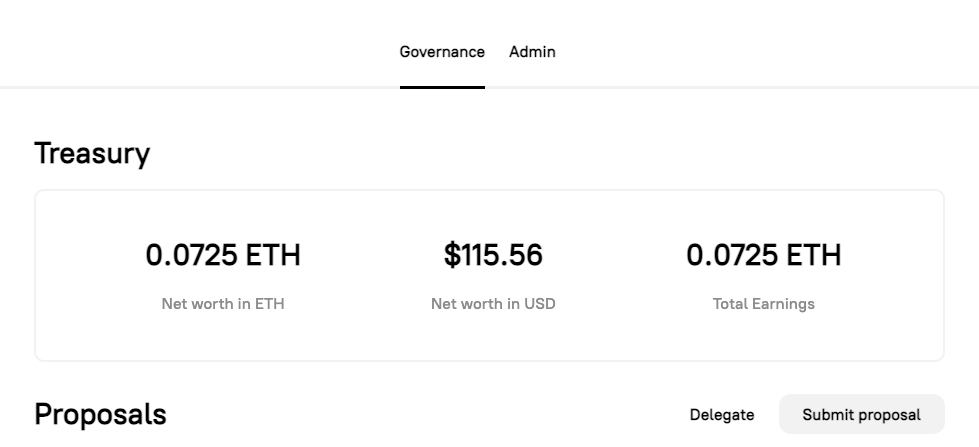Click the divider line below the tabs
Screen dimensions: 979x447
pos(750,87)
